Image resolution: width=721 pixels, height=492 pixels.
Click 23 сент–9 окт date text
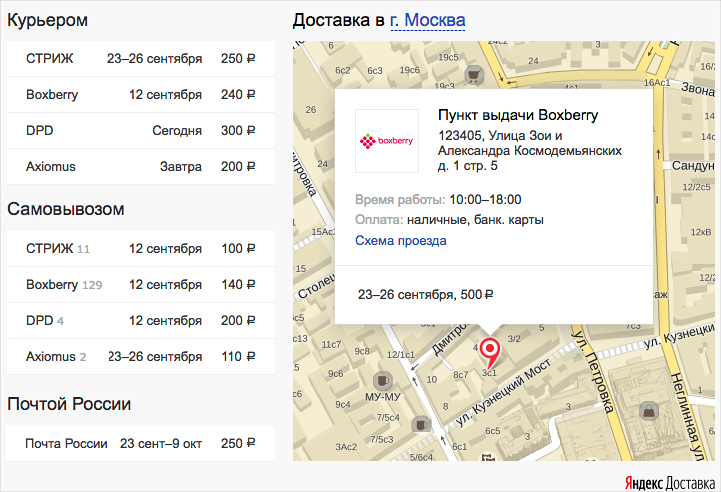click(x=161, y=443)
